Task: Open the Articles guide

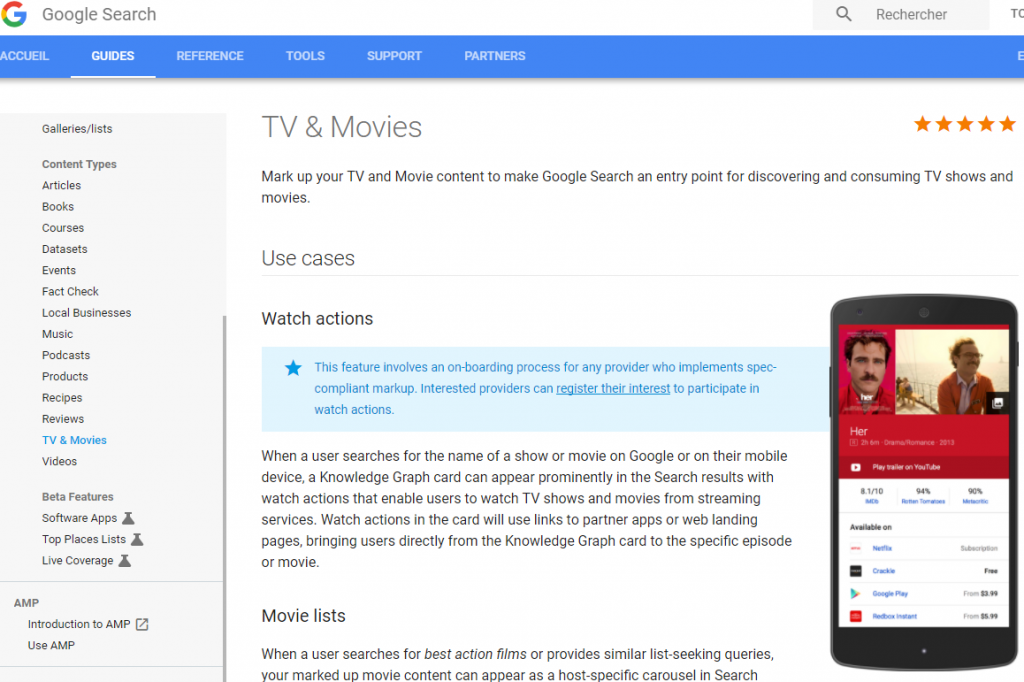Action: point(61,186)
